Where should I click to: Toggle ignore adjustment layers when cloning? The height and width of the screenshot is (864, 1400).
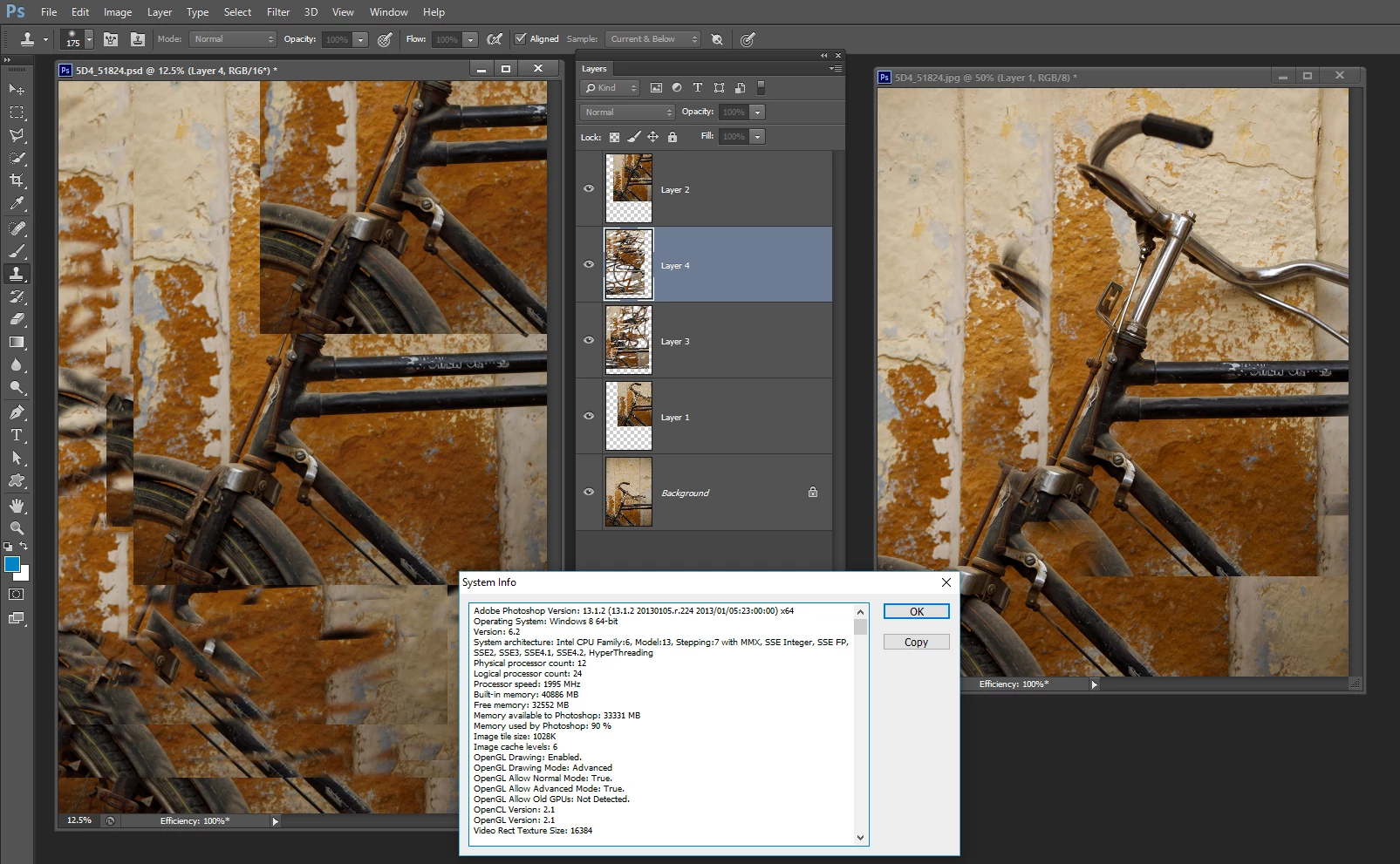pyautogui.click(x=717, y=39)
